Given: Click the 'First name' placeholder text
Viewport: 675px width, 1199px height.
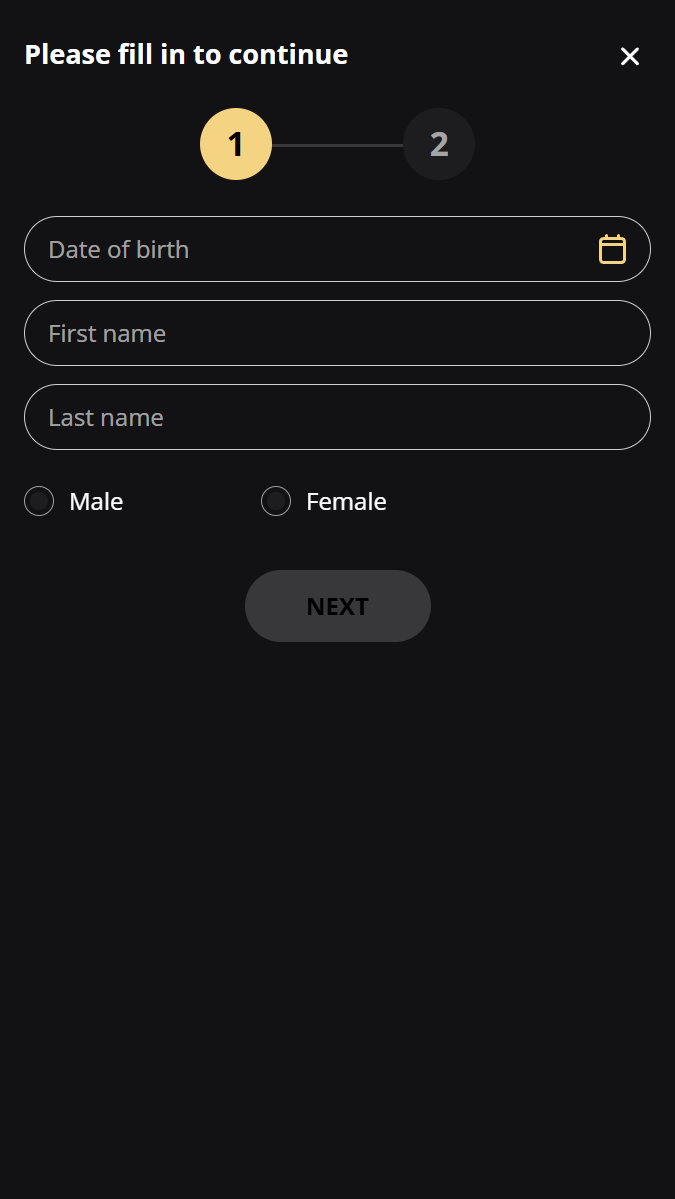Looking at the screenshot, I should click(x=107, y=334).
